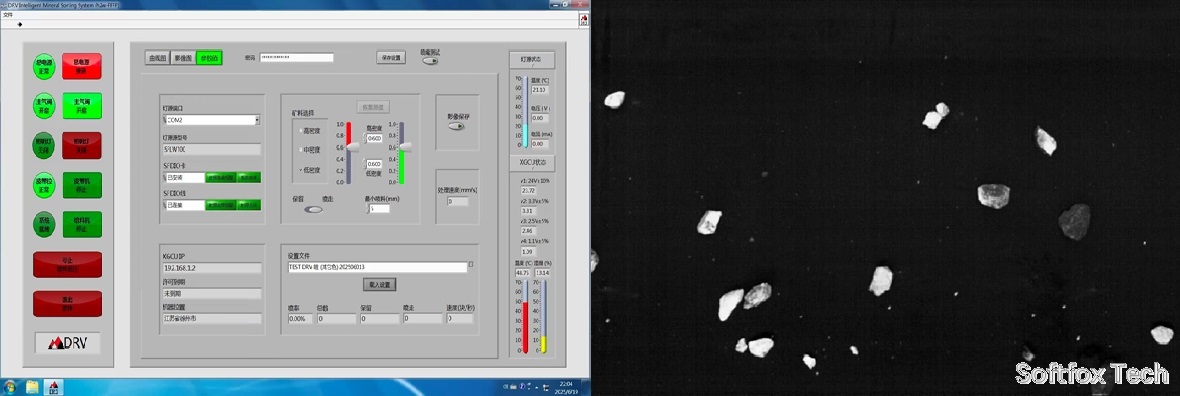Image resolution: width=1180 pixels, height=396 pixels.
Task: Click the red-topped high density slider
Action: [349, 152]
